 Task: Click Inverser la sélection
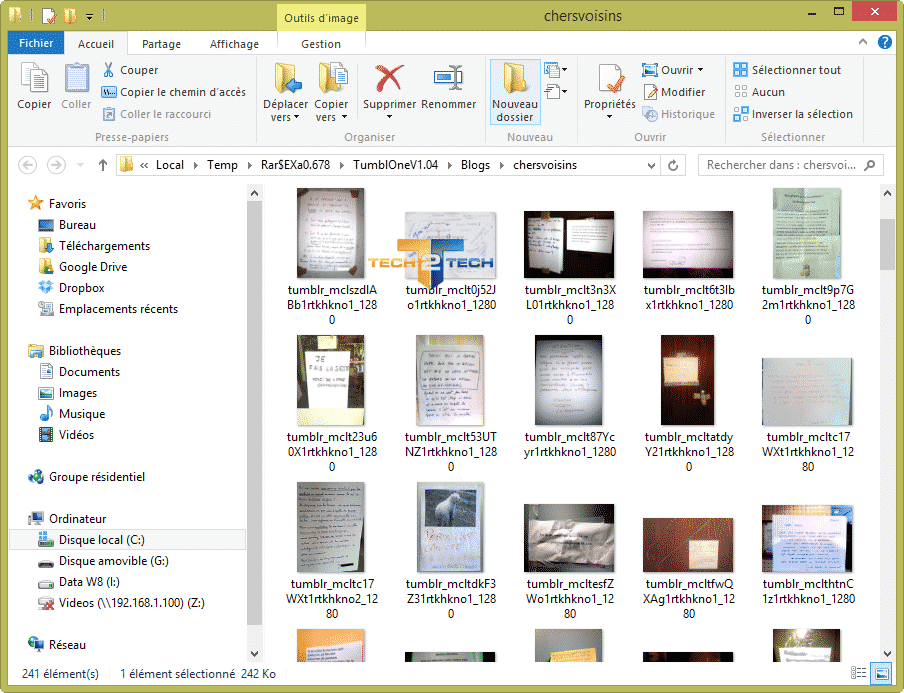(793, 114)
